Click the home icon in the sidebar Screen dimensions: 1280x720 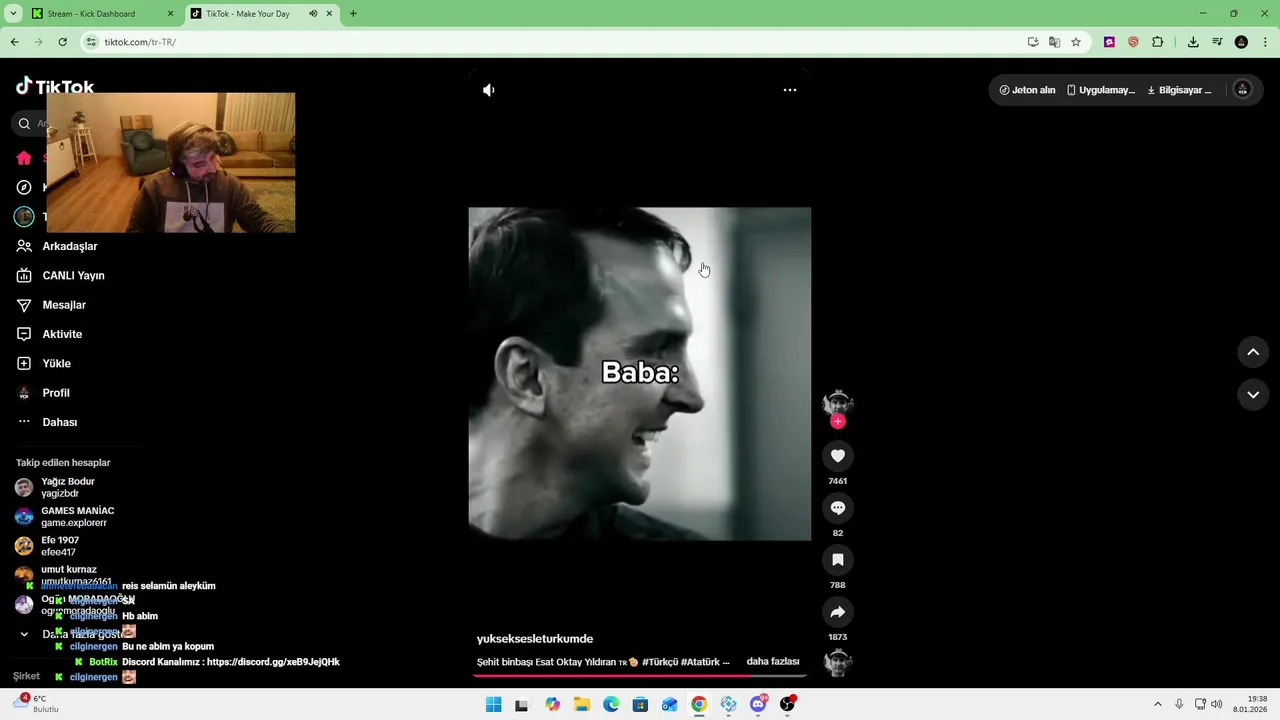coord(24,158)
